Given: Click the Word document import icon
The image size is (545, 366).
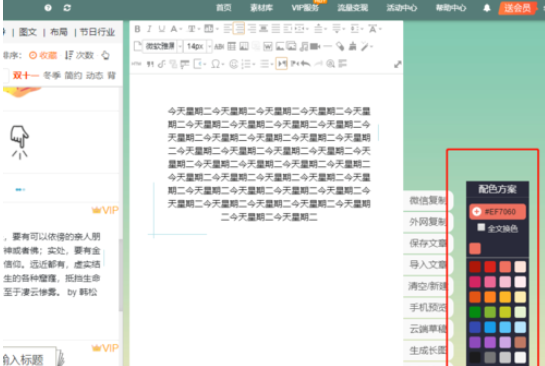Looking at the screenshot, I should click(267, 46).
